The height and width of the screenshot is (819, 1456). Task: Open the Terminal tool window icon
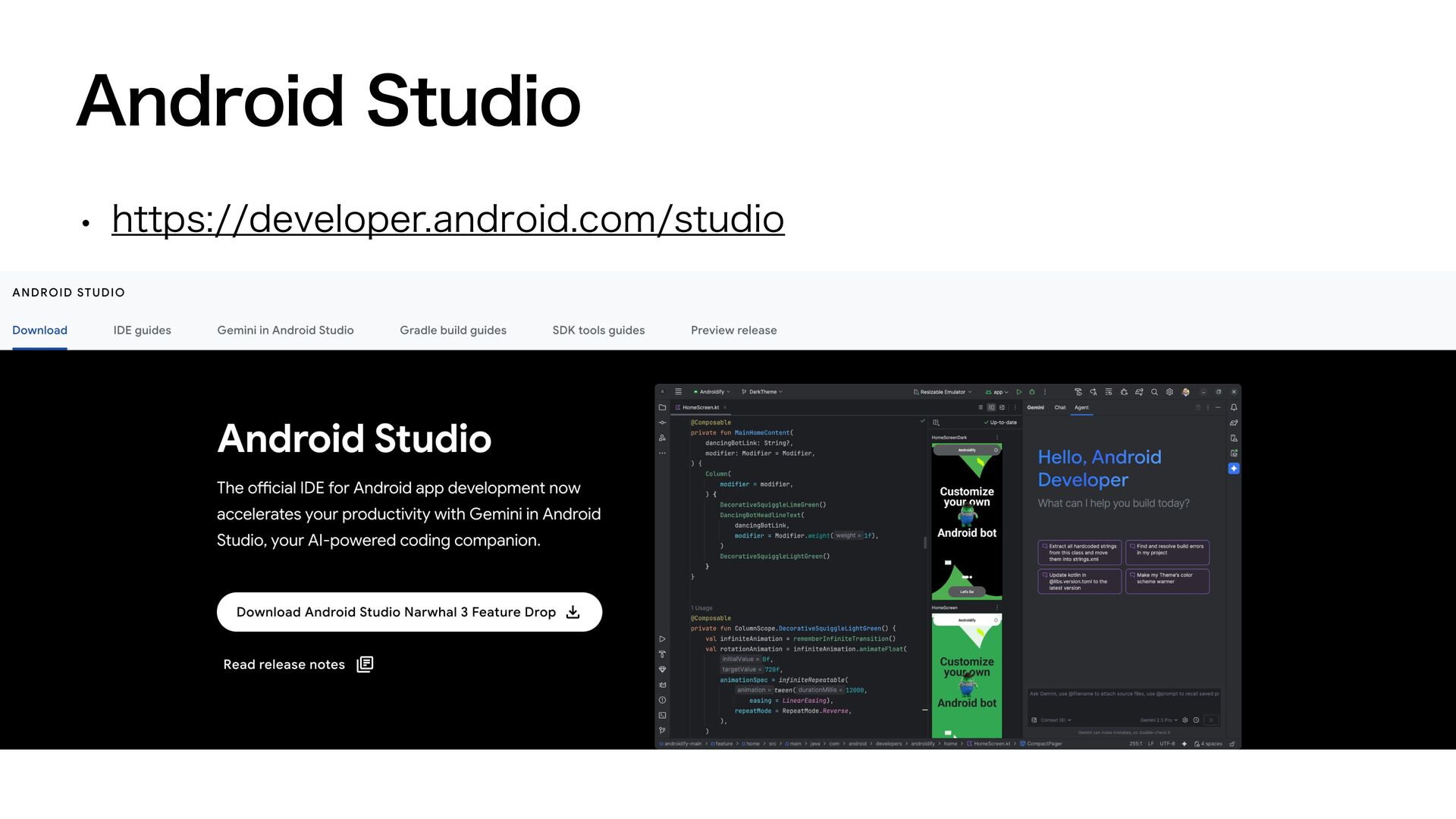[662, 715]
